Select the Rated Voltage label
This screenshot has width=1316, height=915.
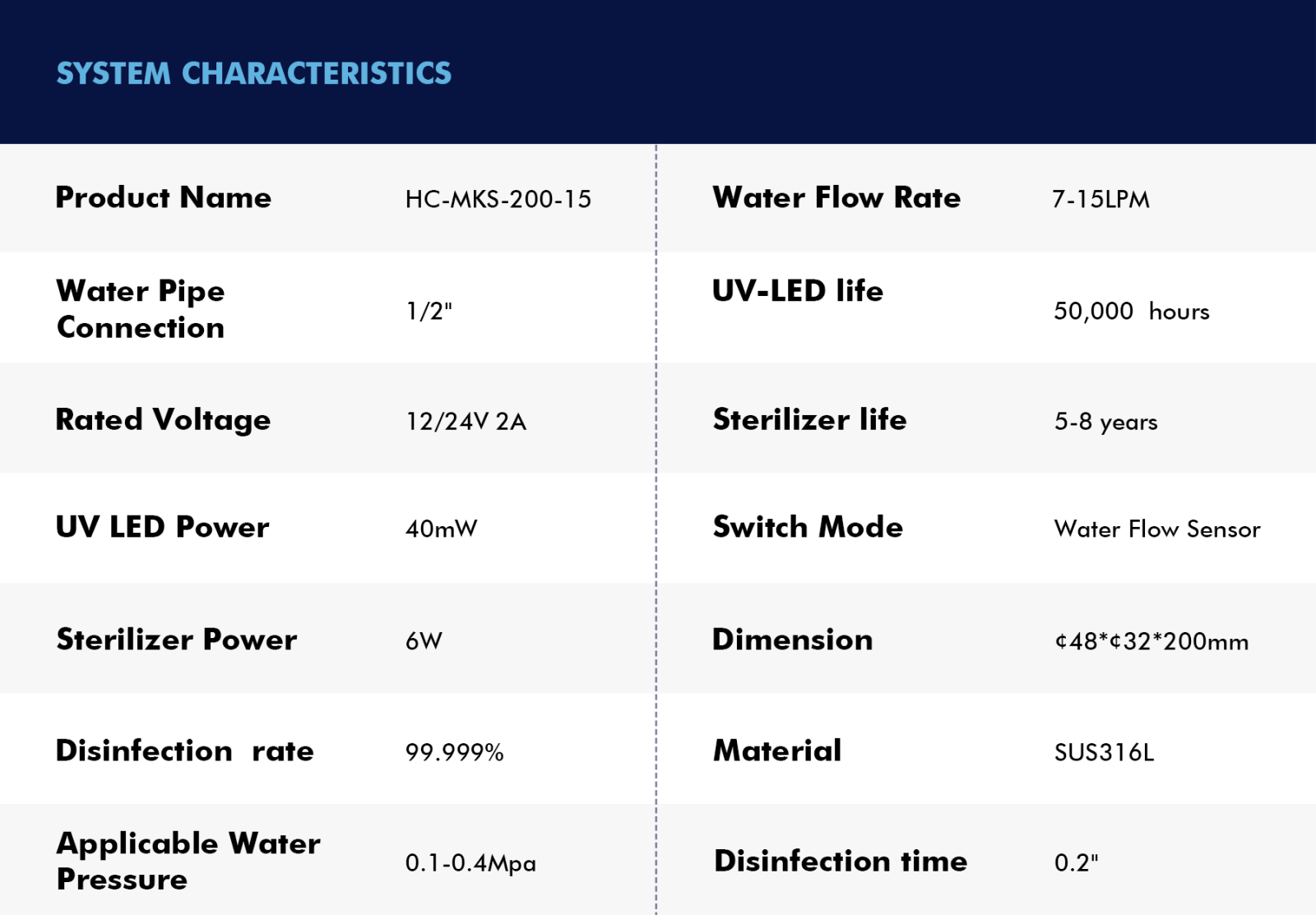(x=163, y=420)
